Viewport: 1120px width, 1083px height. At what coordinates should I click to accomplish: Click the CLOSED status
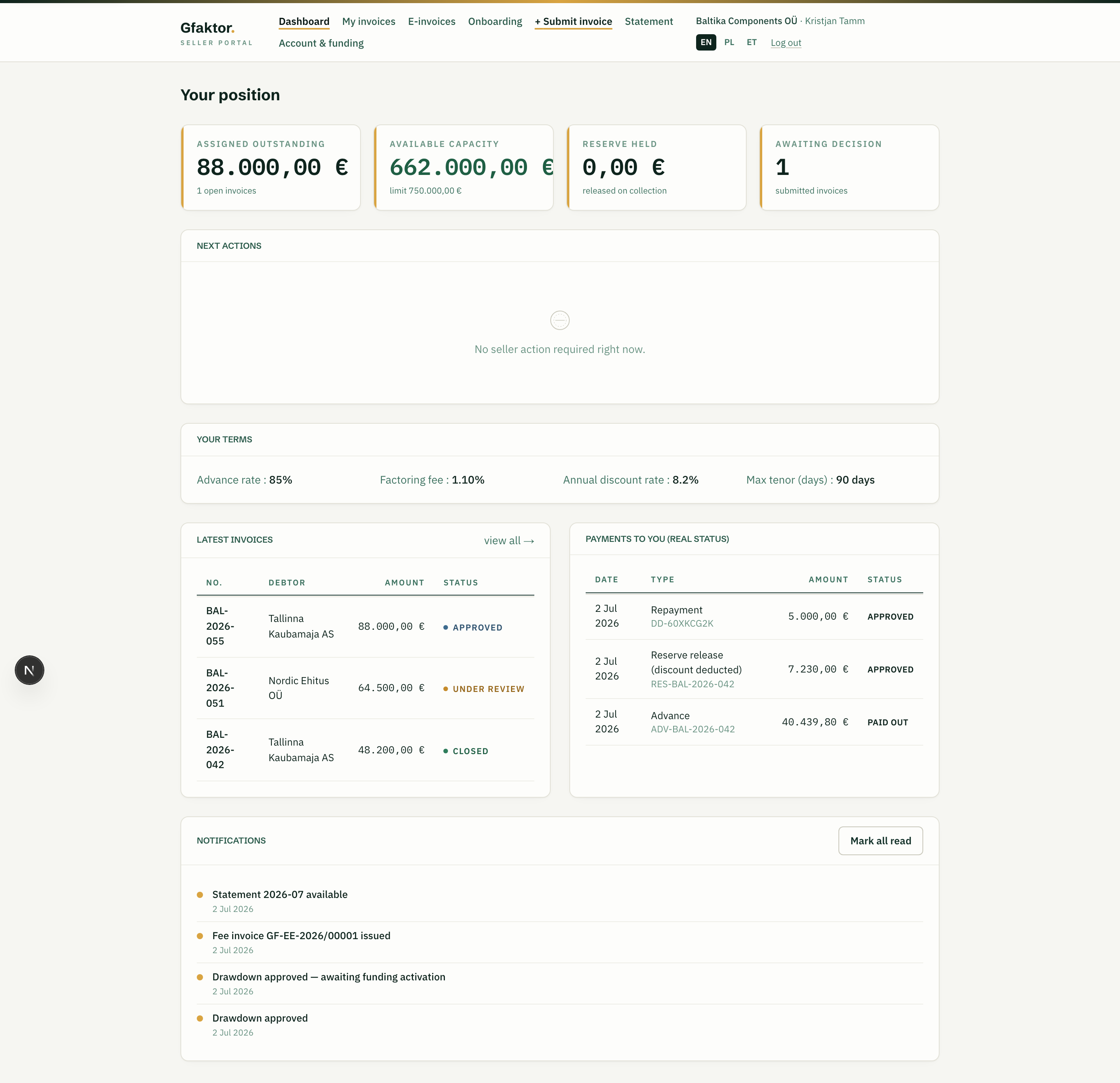coord(466,751)
